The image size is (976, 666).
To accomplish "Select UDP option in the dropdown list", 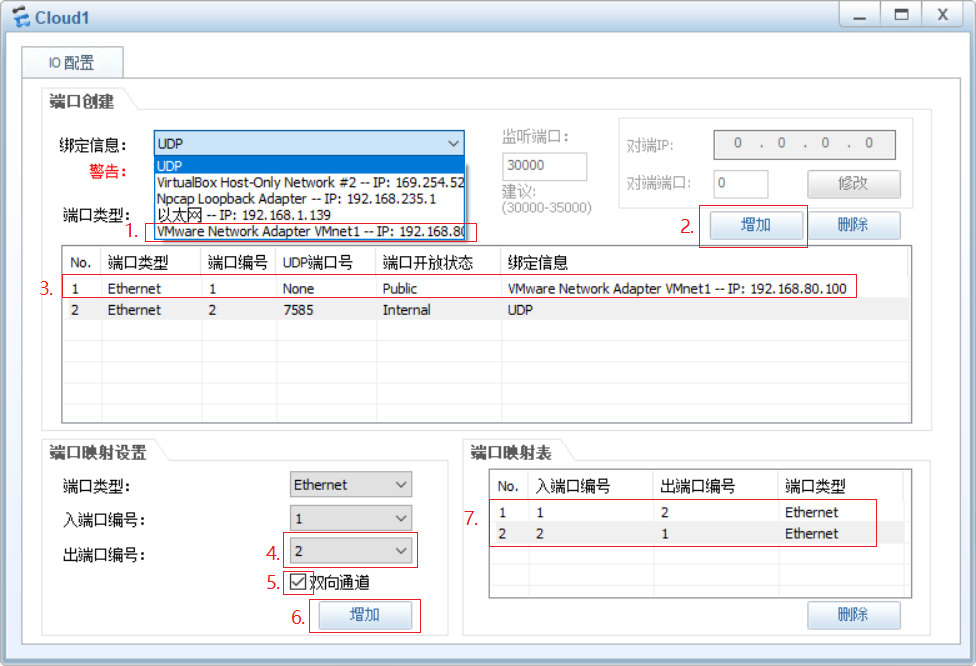I will tap(309, 166).
